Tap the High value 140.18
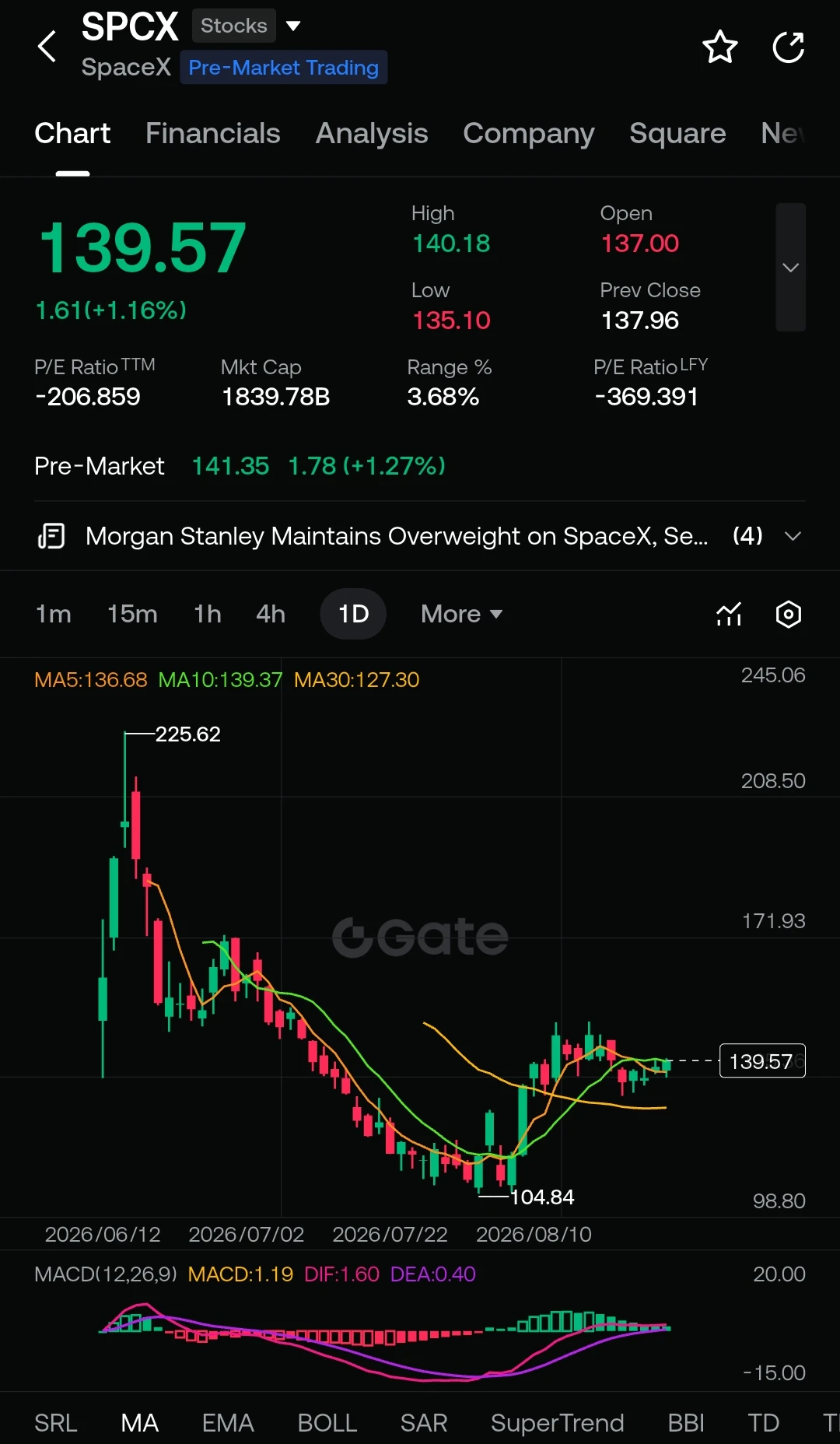The height and width of the screenshot is (1444, 840). tap(451, 244)
